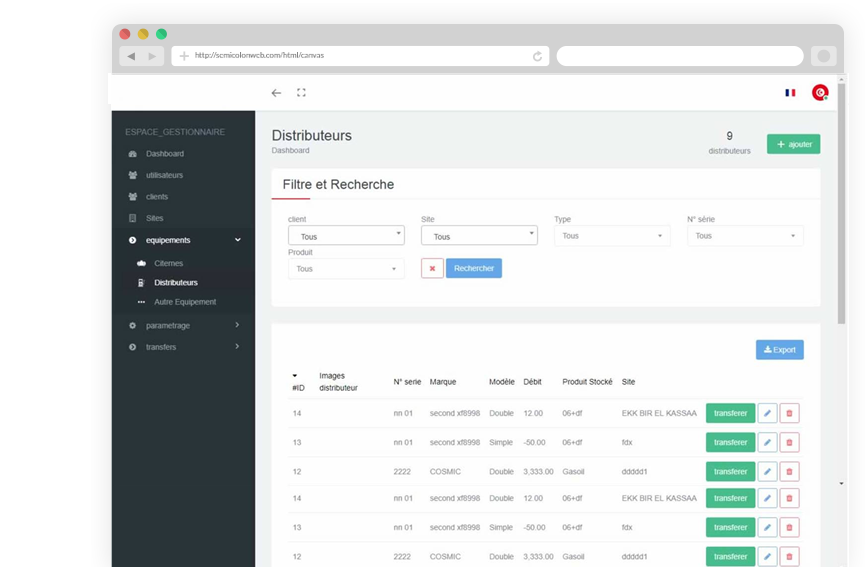Image resolution: width=868 pixels, height=567 pixels.
Task: Click the browser forward navigation arrow
Action: point(152,56)
